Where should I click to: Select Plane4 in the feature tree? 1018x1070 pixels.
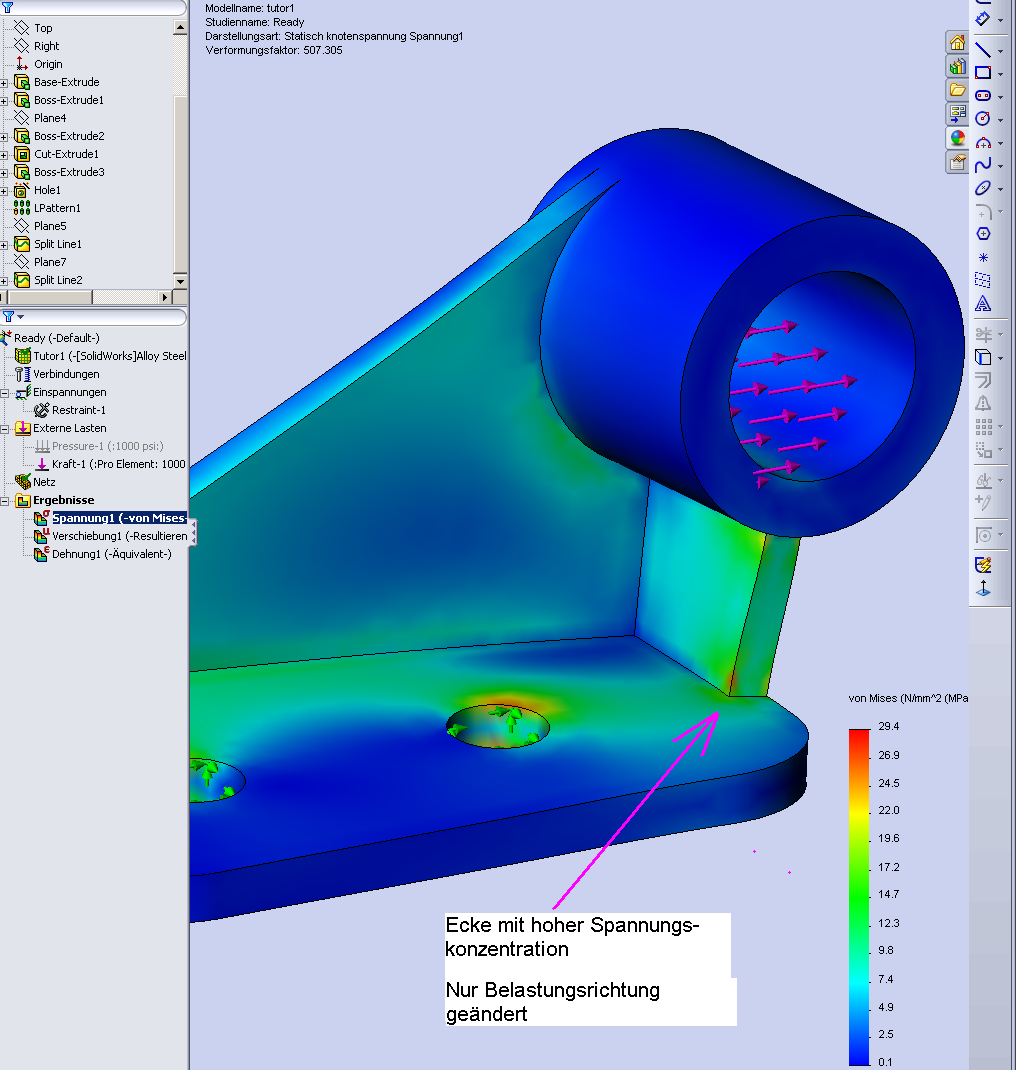tap(50, 118)
